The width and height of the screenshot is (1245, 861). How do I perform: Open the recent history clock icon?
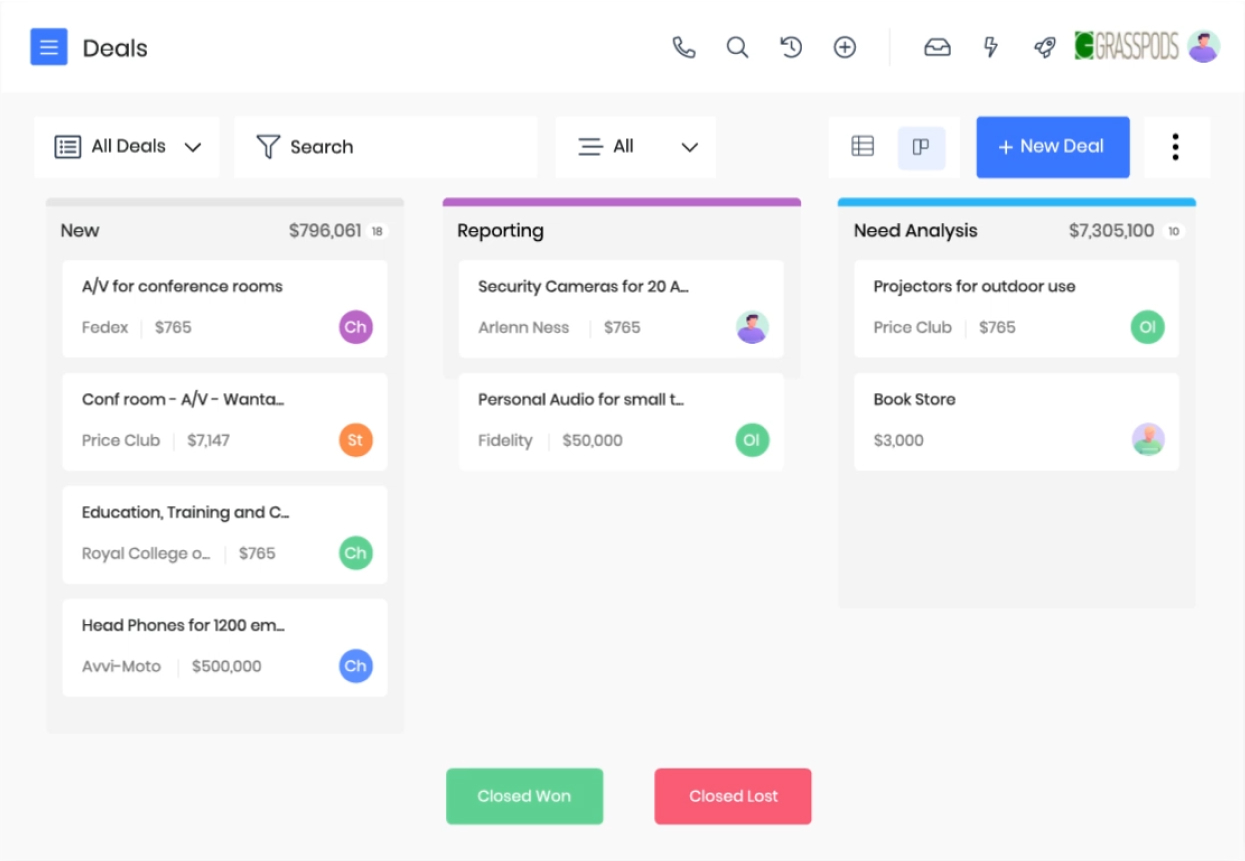[791, 47]
